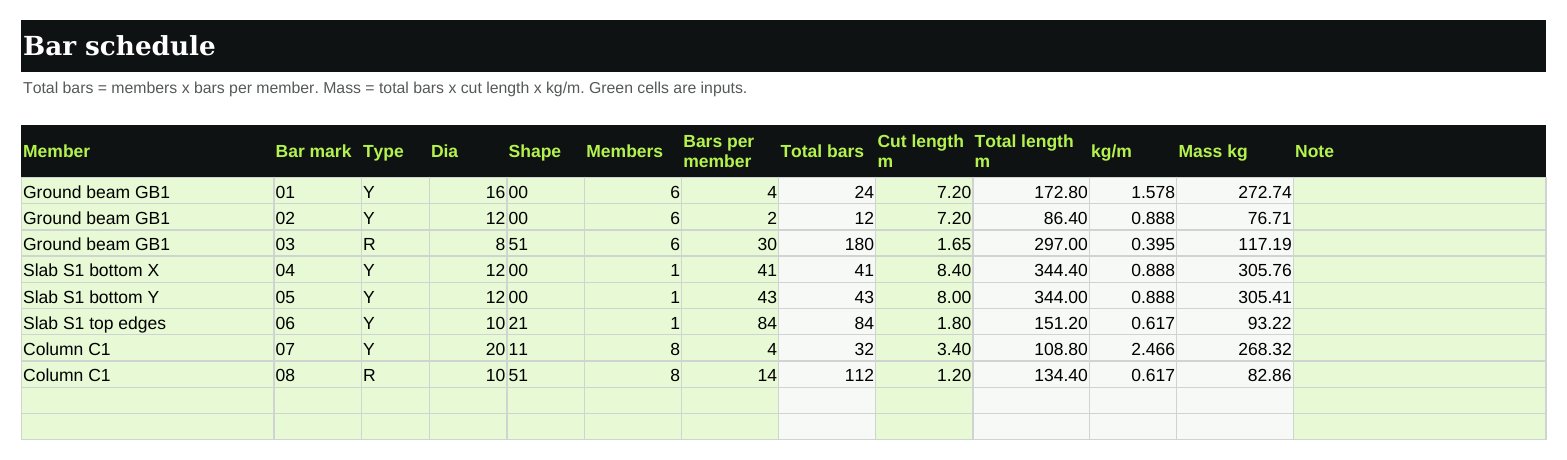Click kg/m value '1.578'
The image size is (1567, 460).
pos(1133,192)
